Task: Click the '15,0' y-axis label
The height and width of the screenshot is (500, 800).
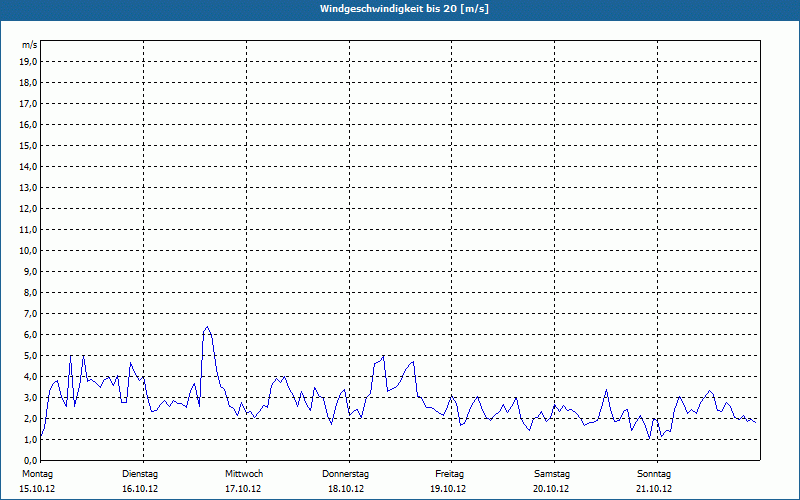Action: coord(28,145)
